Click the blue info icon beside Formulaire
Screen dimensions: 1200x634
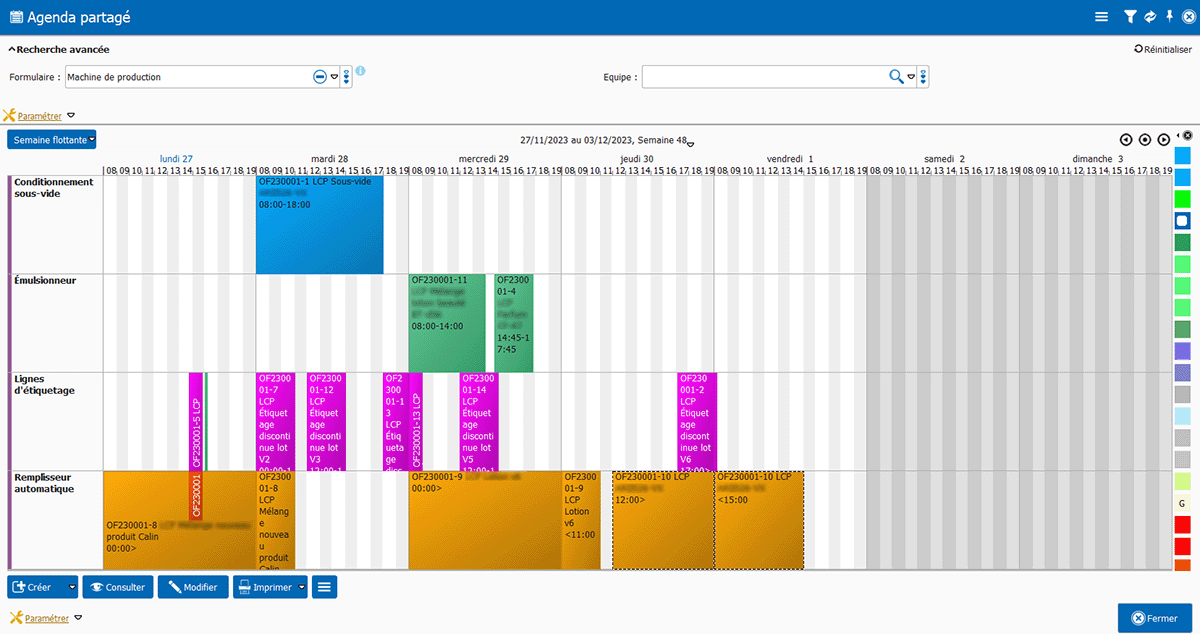point(361,71)
